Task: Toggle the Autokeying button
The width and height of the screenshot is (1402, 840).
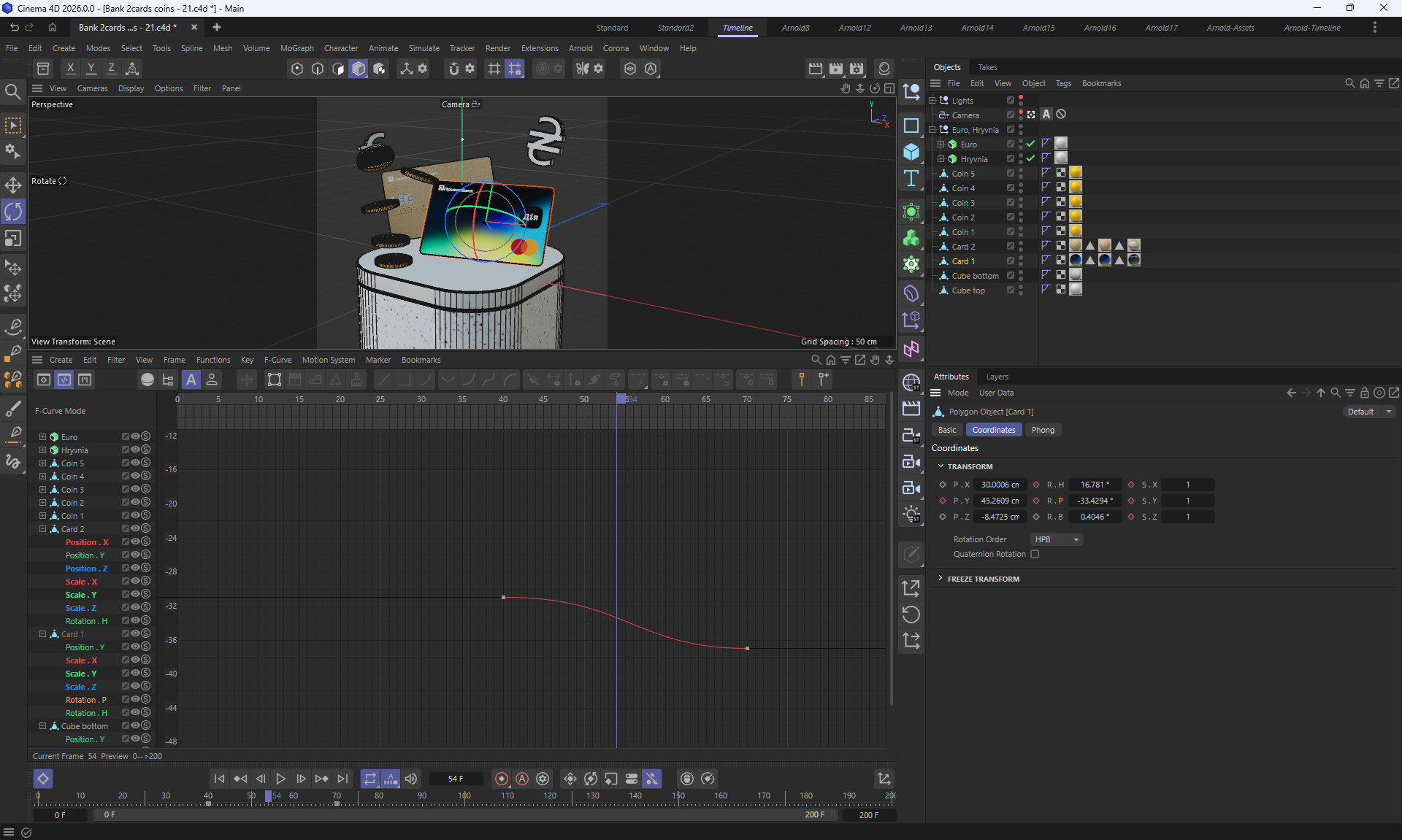Action: pyautogui.click(x=522, y=779)
